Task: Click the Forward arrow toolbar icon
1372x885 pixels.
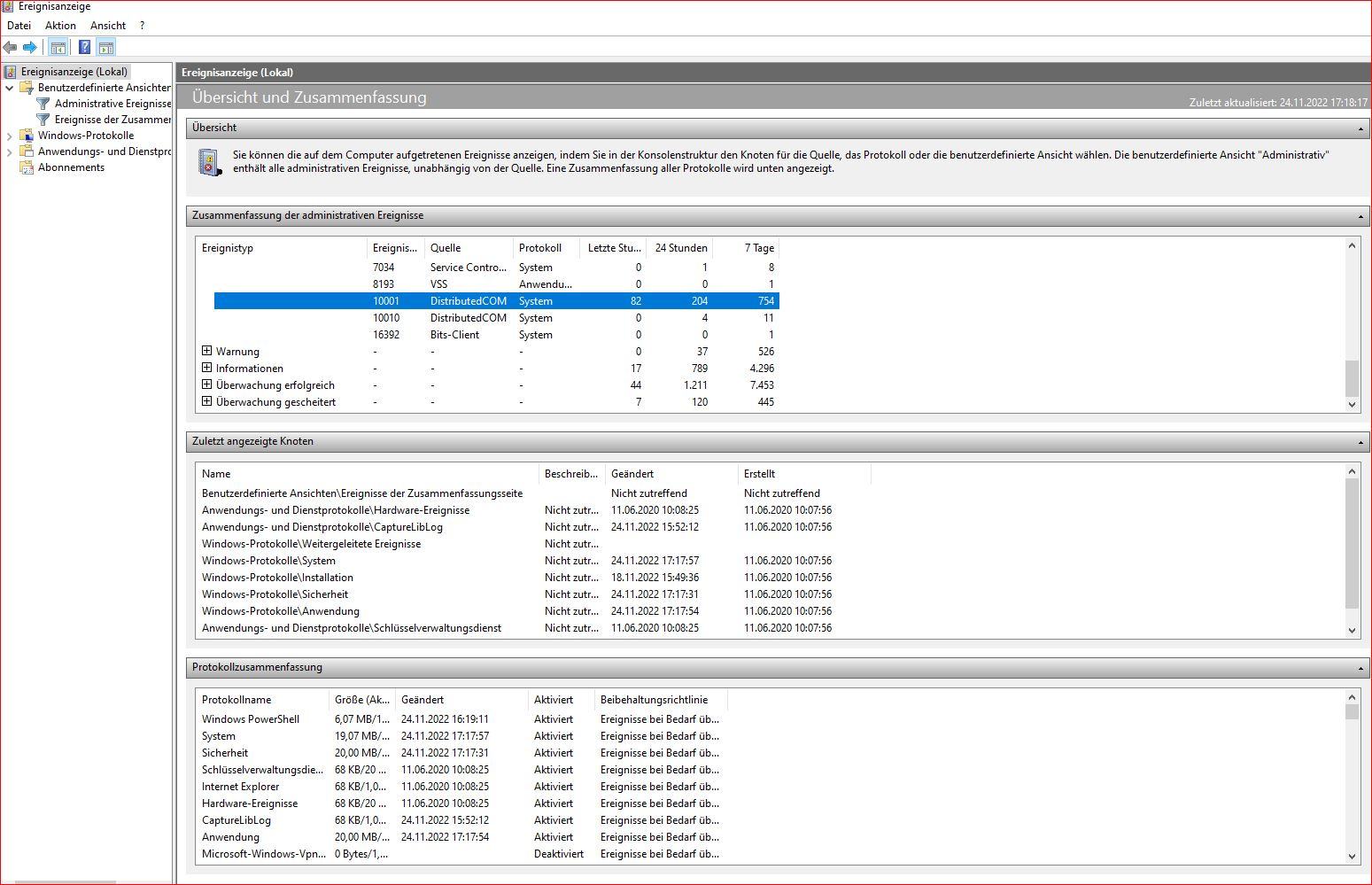Action: (30, 47)
